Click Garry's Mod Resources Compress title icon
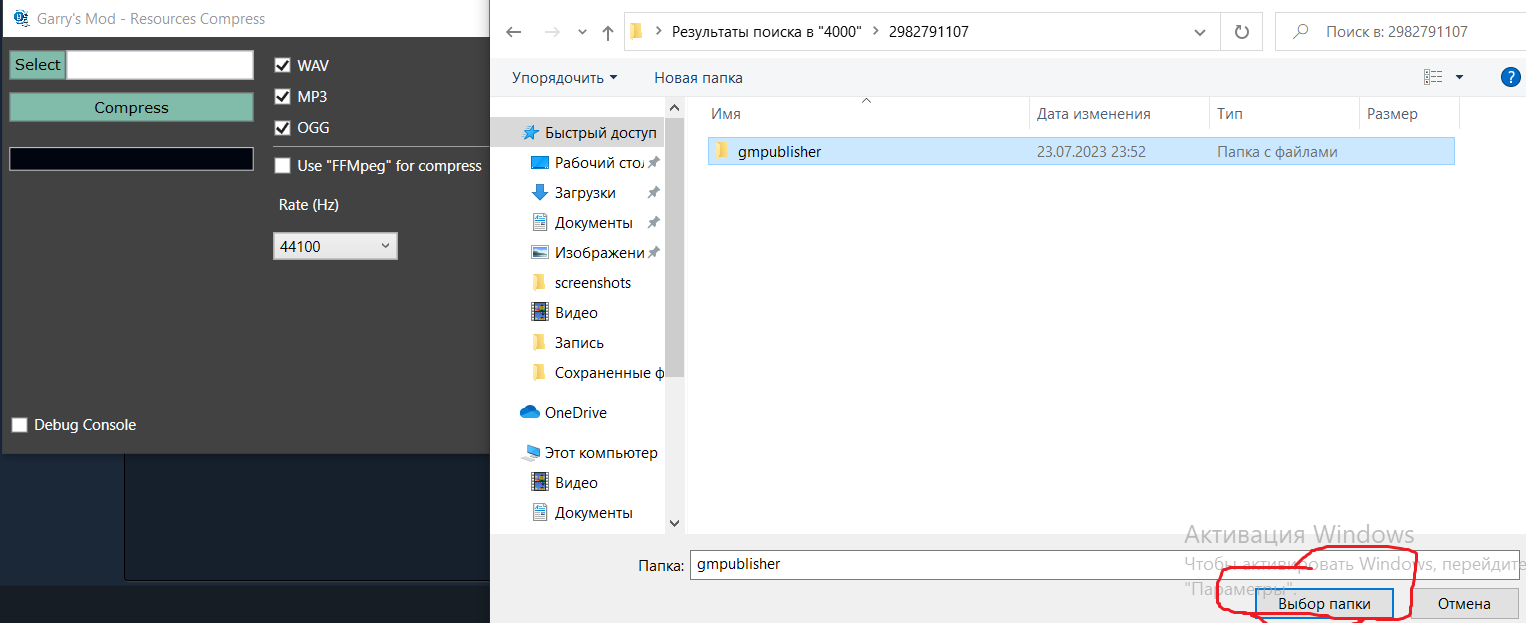The width and height of the screenshot is (1526, 623). point(21,18)
